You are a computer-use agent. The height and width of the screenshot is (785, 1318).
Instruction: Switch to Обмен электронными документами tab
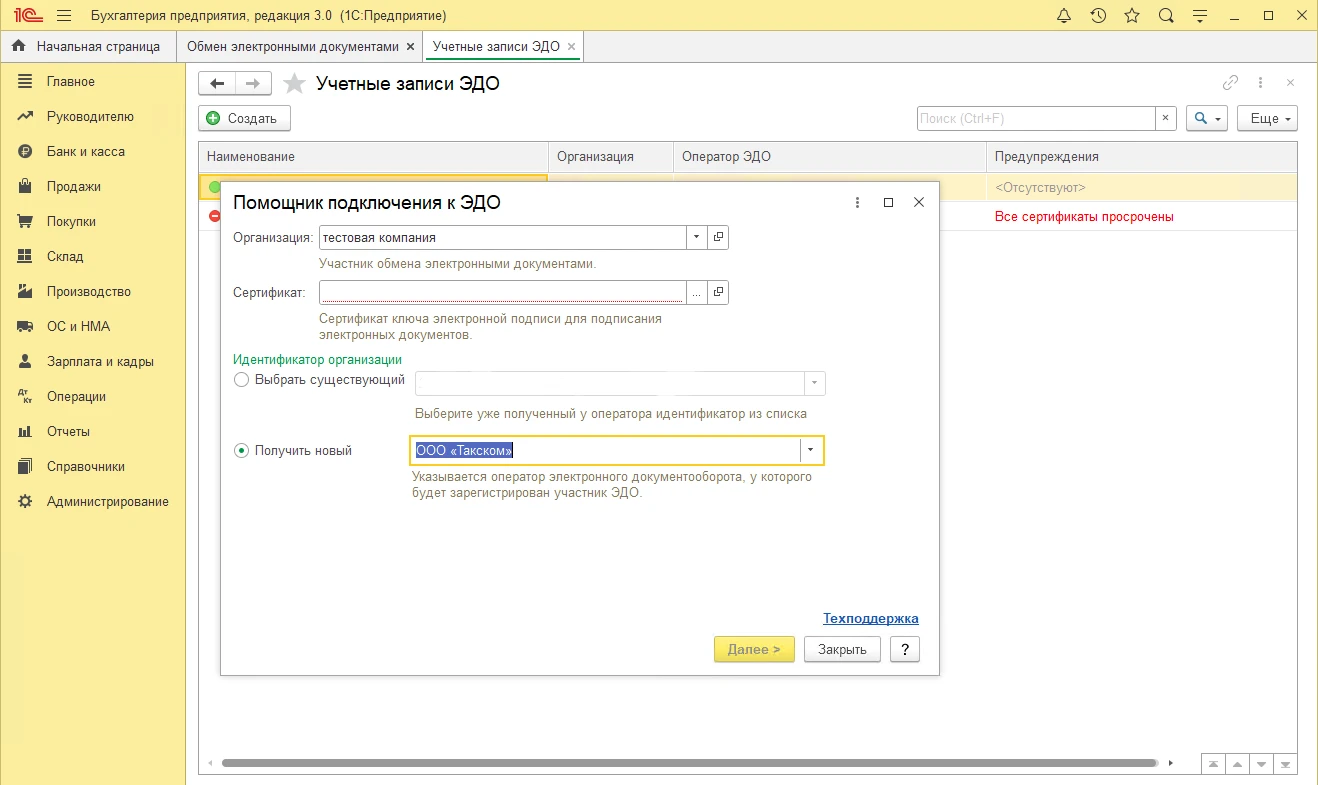[x=292, y=47]
